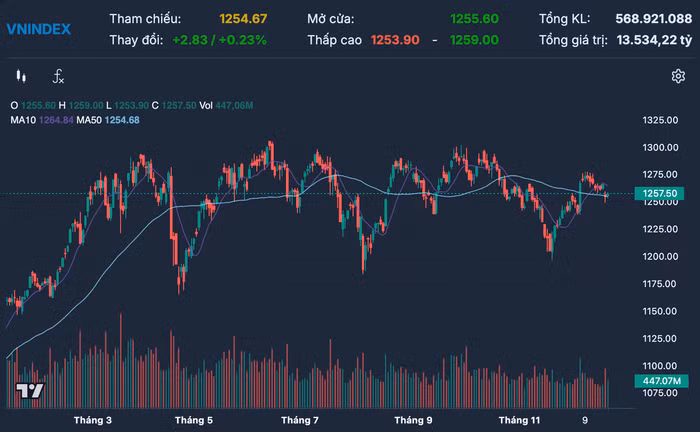Viewport: 700px width, 432px height.
Task: Click the Tháng 11 time axis label
Action: (519, 420)
